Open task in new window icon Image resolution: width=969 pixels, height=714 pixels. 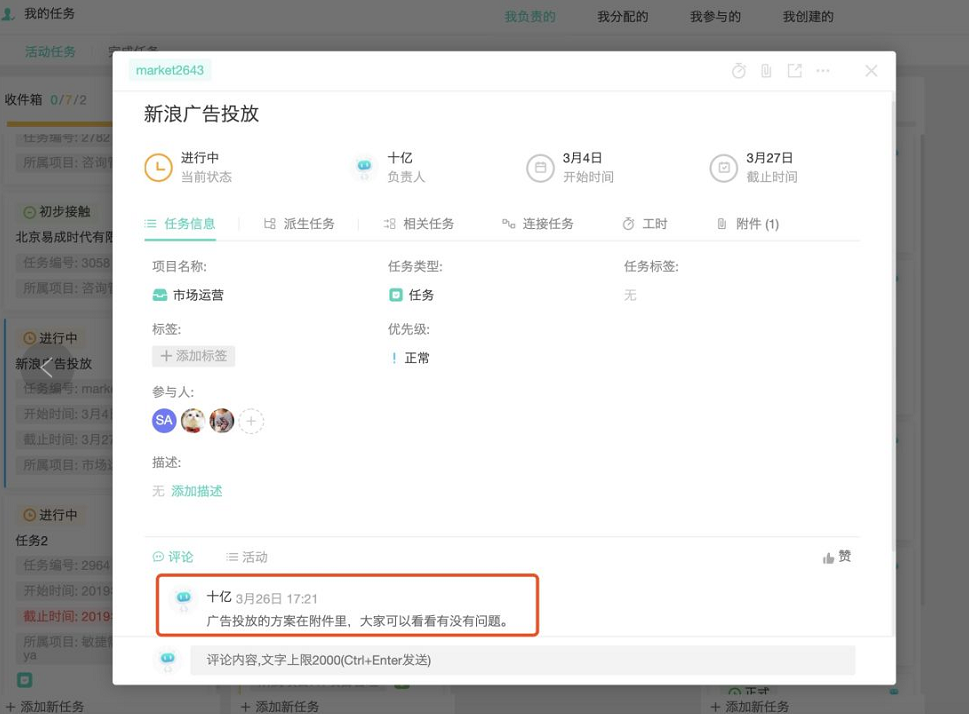[795, 71]
